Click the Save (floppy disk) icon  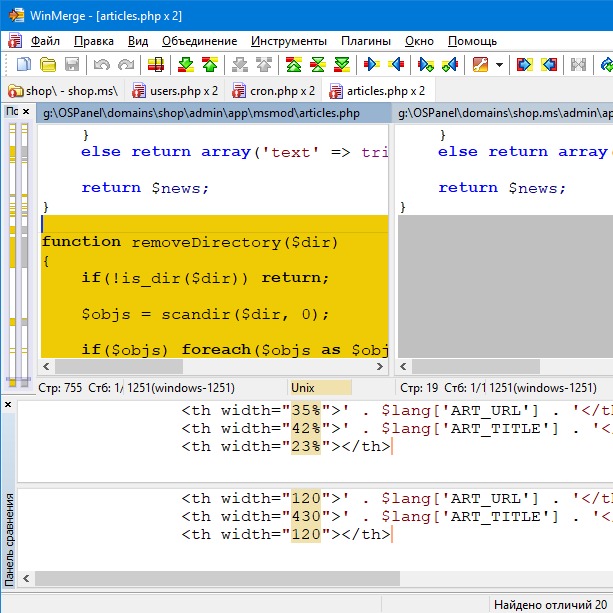tap(71, 65)
